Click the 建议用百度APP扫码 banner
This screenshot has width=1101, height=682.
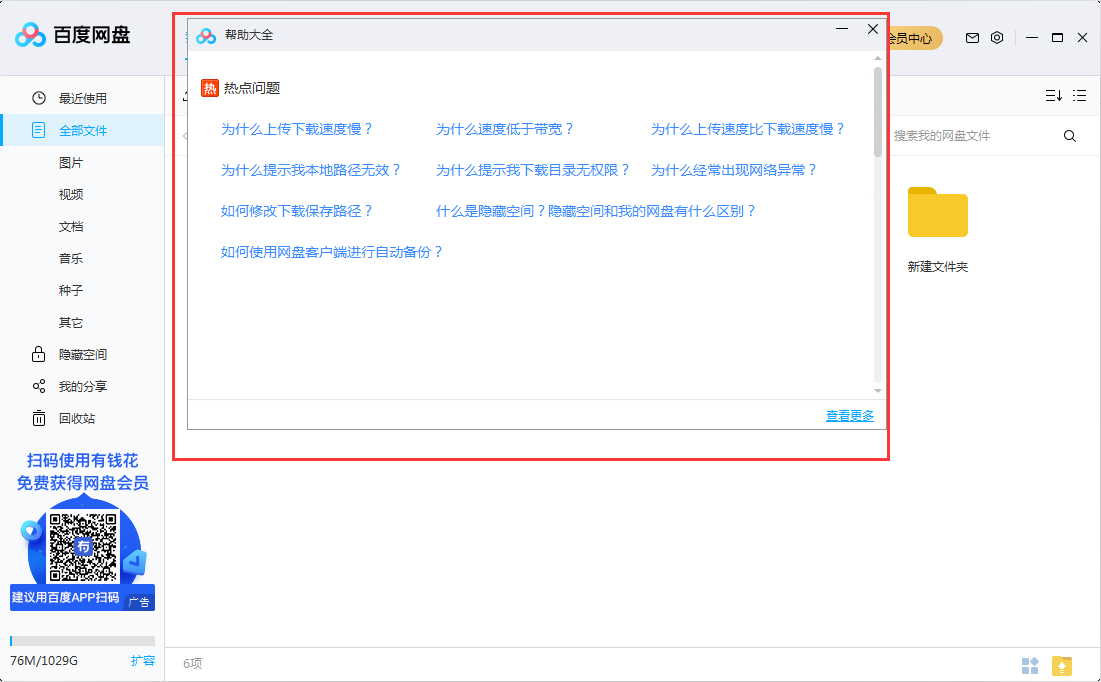(x=82, y=598)
